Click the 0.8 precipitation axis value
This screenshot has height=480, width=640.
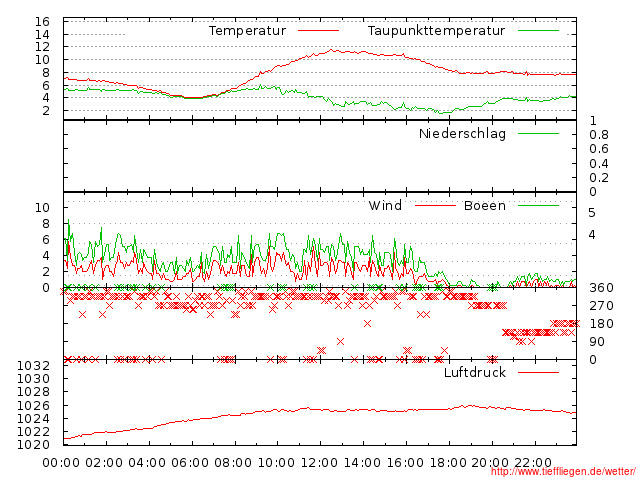click(x=599, y=135)
